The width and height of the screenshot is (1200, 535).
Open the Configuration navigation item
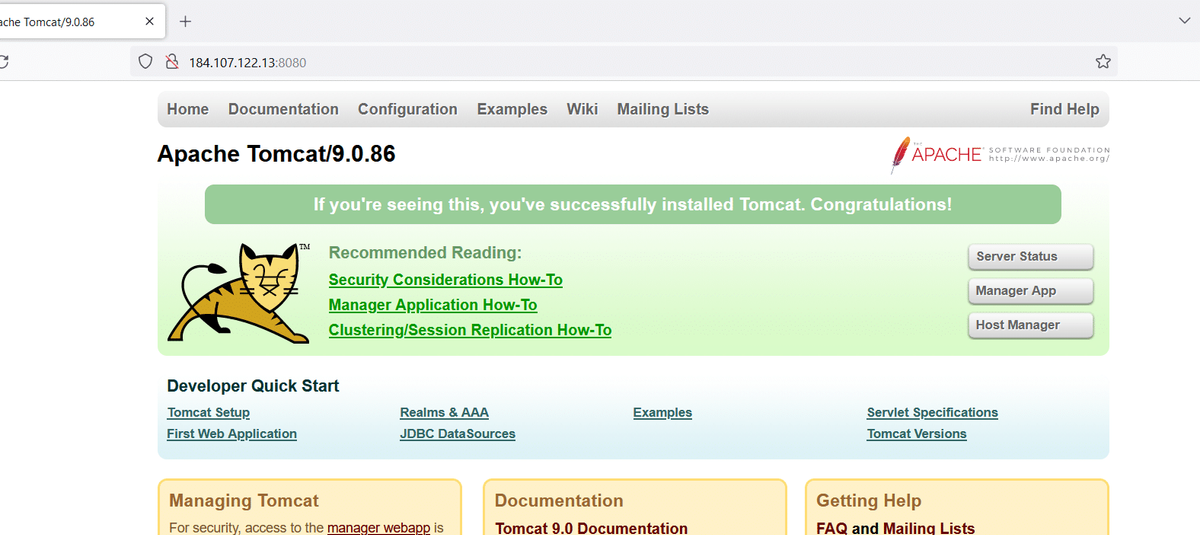tap(407, 109)
